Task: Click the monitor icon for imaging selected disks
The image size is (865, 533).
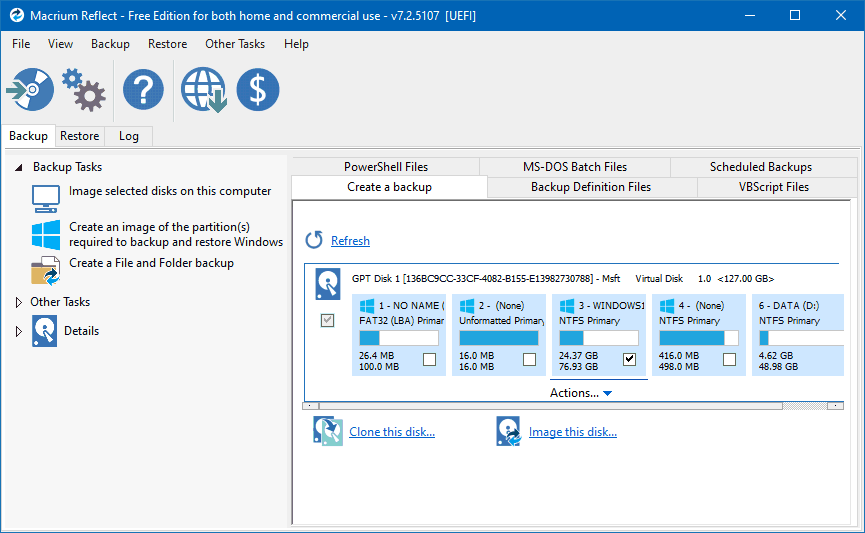Action: pyautogui.click(x=46, y=199)
